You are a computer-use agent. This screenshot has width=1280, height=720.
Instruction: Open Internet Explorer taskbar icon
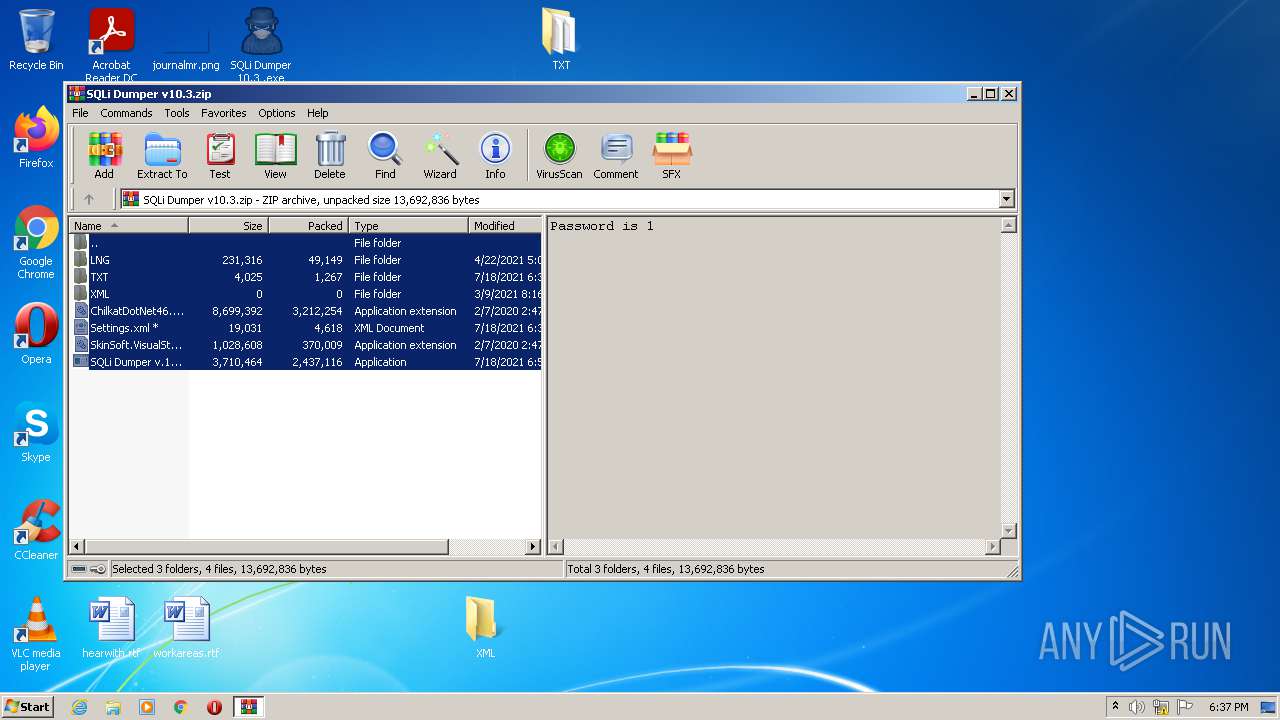coord(79,707)
